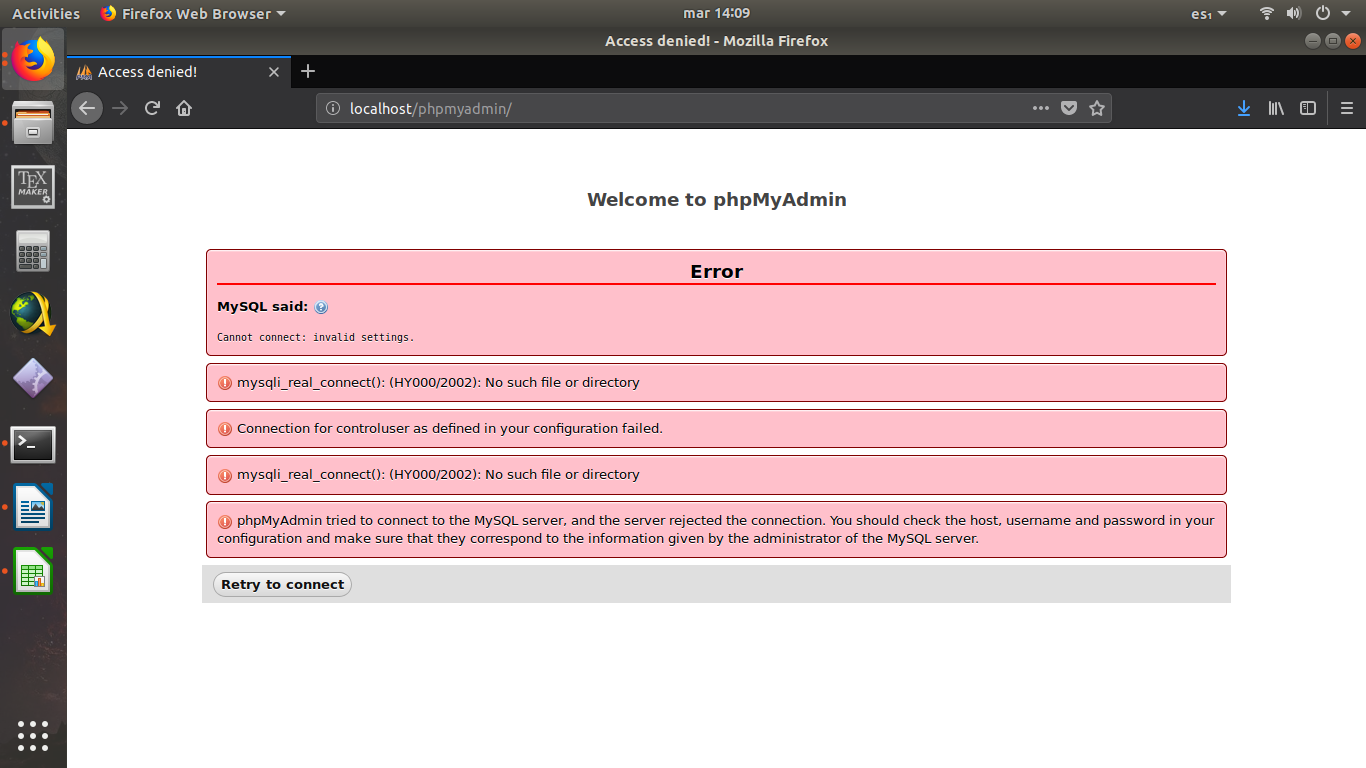Toggle the Firefox sidebar view
This screenshot has height=768, width=1366.
(x=1308, y=108)
